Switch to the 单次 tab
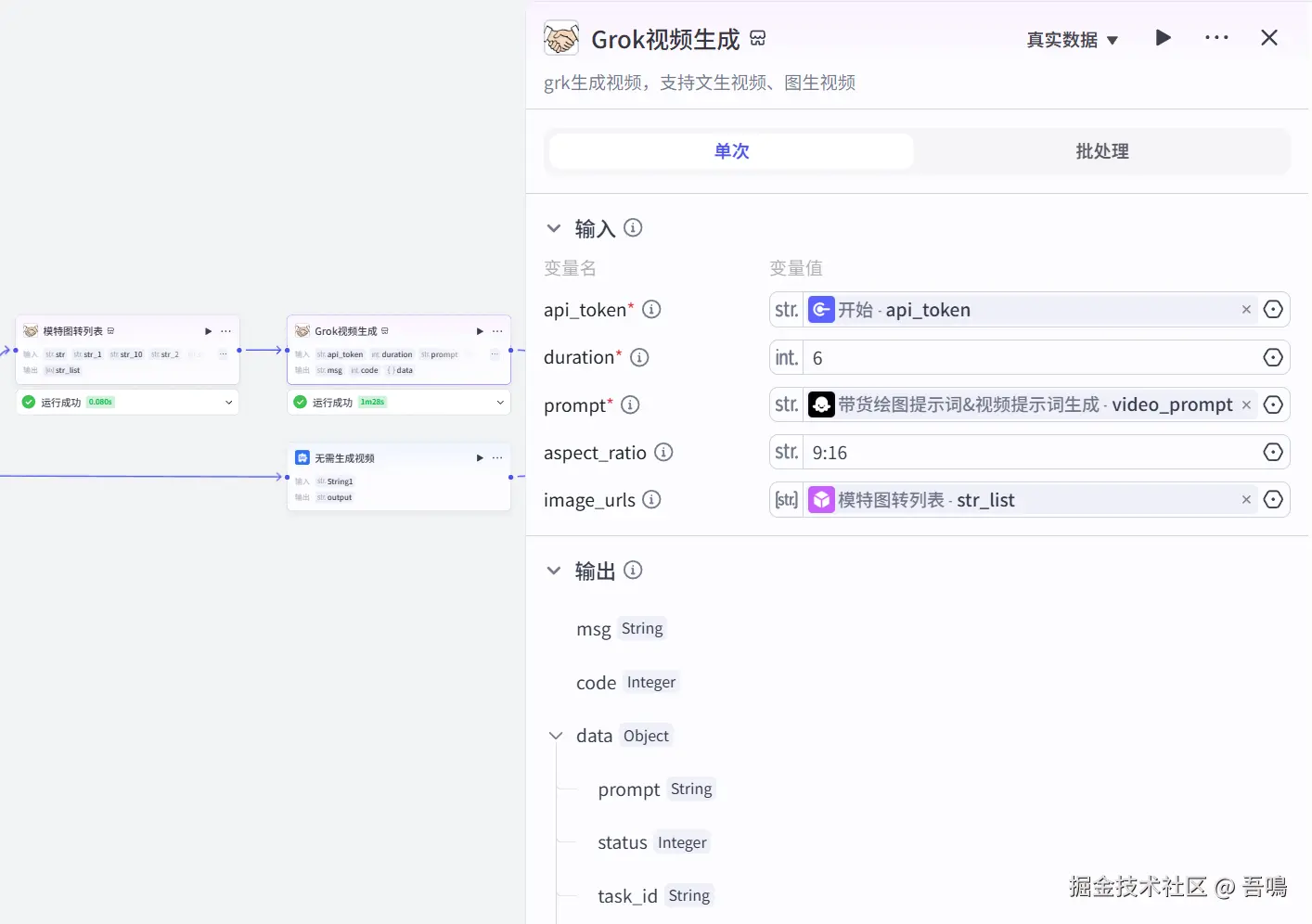Image resolution: width=1312 pixels, height=924 pixels. [x=731, y=151]
